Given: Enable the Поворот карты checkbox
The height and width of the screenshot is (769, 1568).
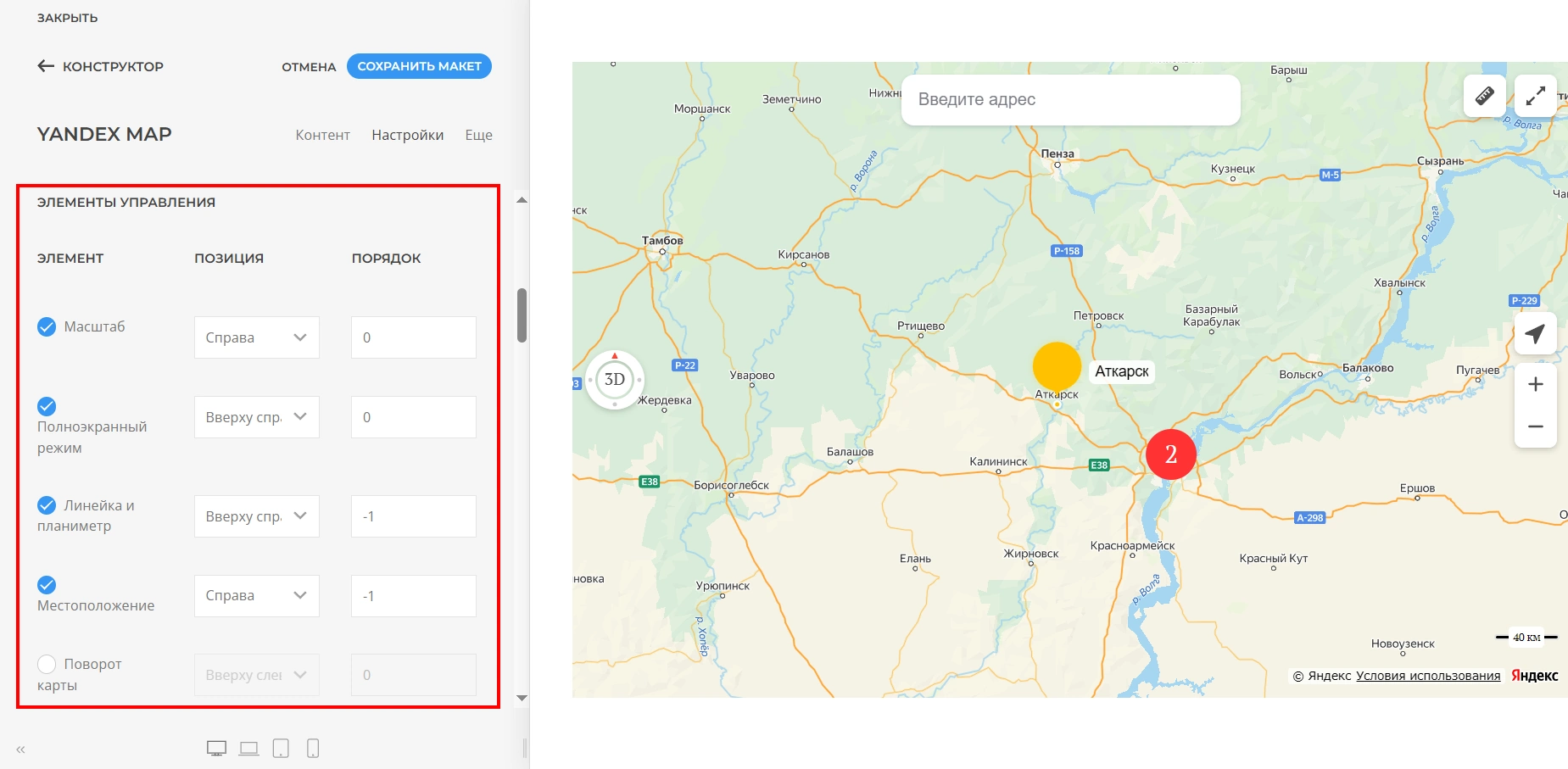Looking at the screenshot, I should tap(47, 664).
